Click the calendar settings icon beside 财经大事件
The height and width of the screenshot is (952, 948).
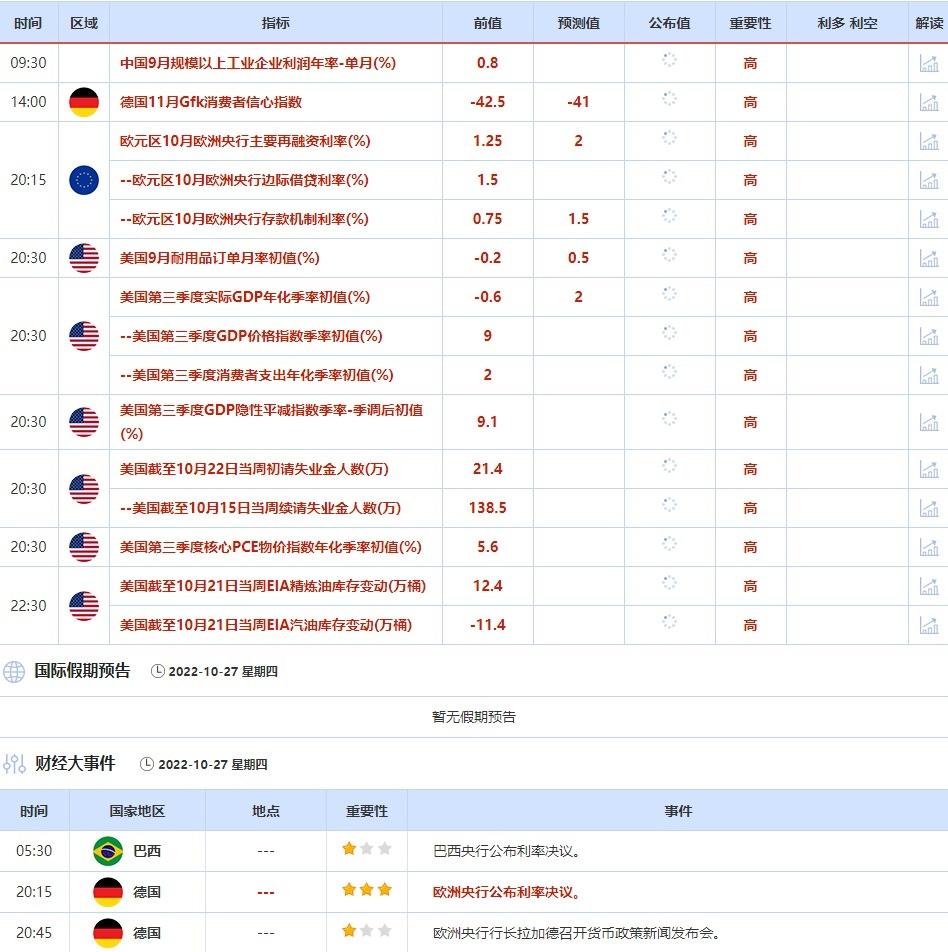pyautogui.click(x=14, y=764)
